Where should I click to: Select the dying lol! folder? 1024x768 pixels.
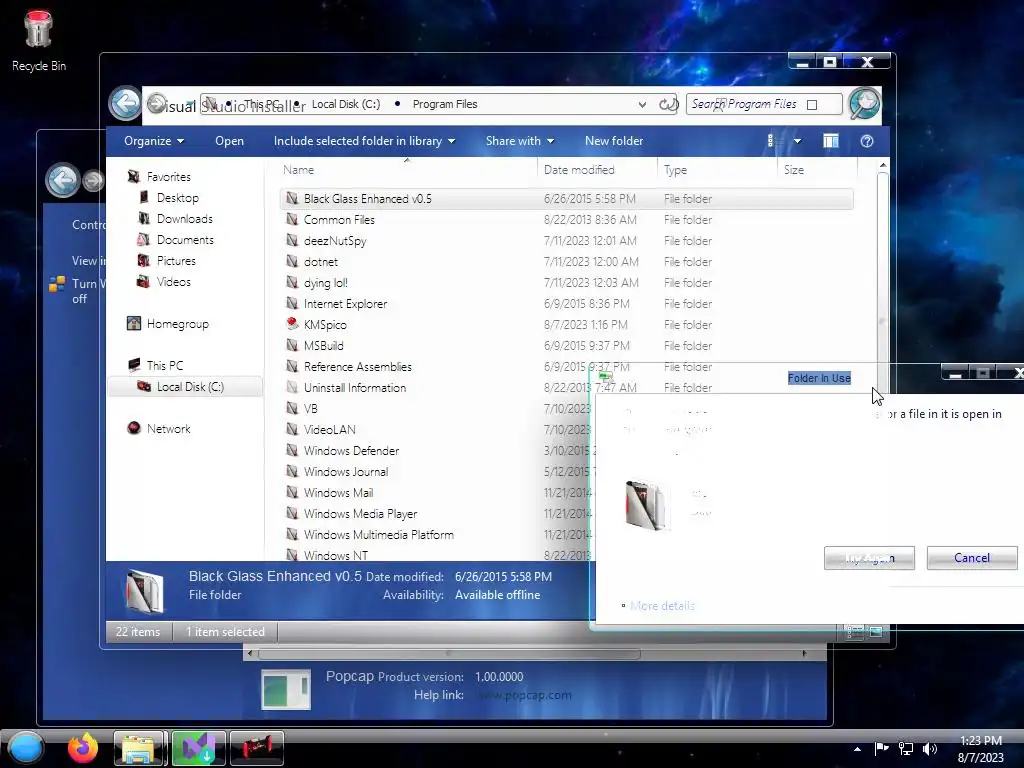pyautogui.click(x=325, y=282)
